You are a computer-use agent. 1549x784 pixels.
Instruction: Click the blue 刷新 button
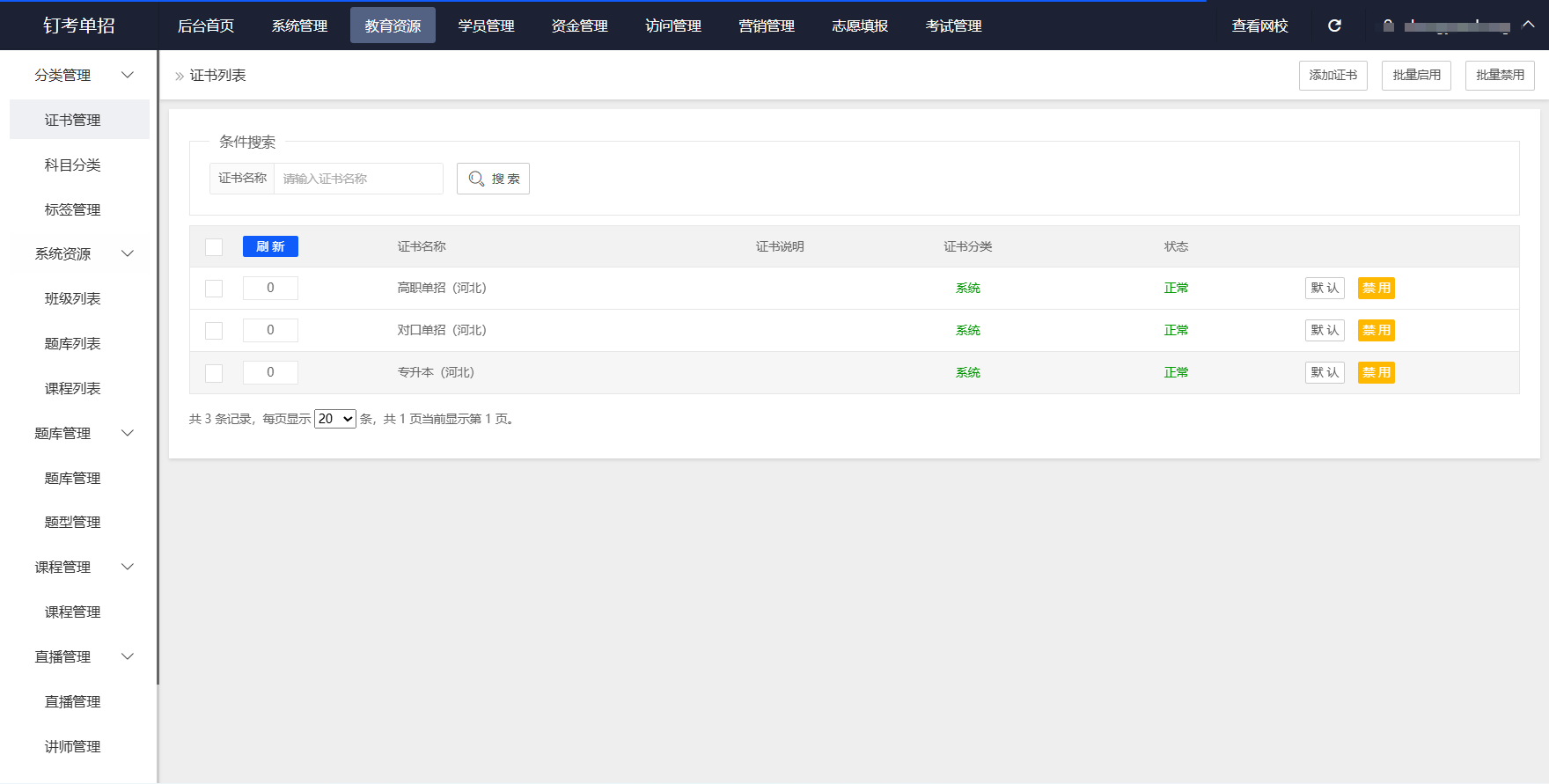[270, 246]
